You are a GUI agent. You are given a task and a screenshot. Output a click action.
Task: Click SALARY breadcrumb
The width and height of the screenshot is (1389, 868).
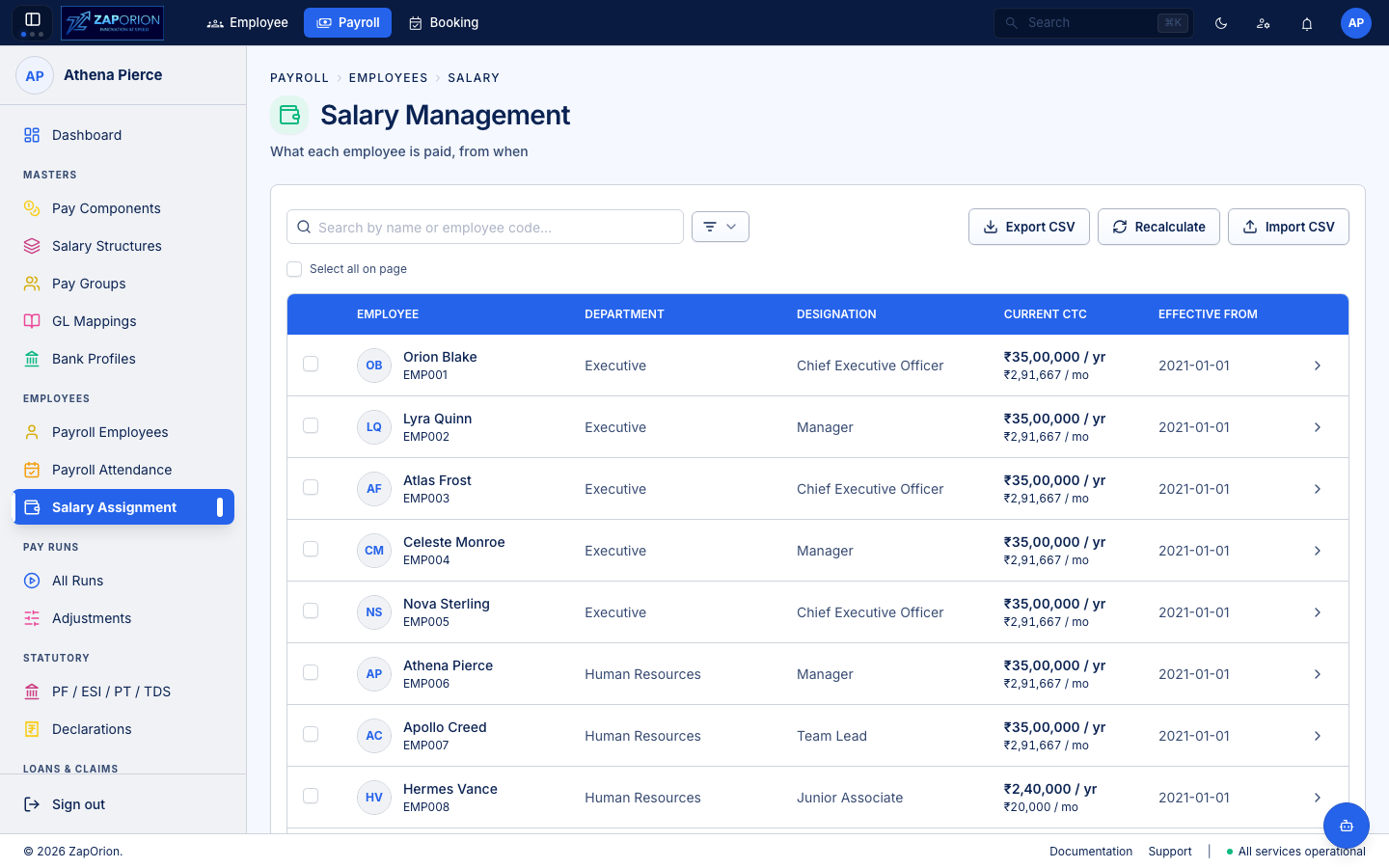pyautogui.click(x=474, y=77)
